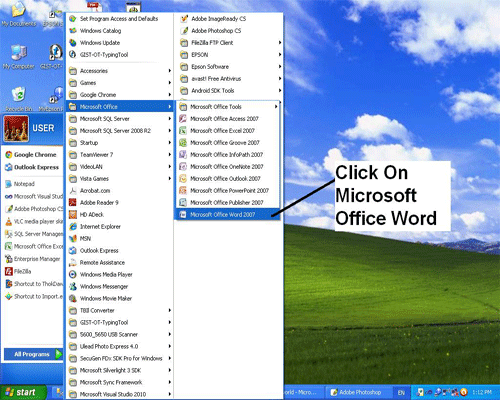Click the Internet Explorer icon
This screenshot has height=400, width=500.
coord(73,227)
